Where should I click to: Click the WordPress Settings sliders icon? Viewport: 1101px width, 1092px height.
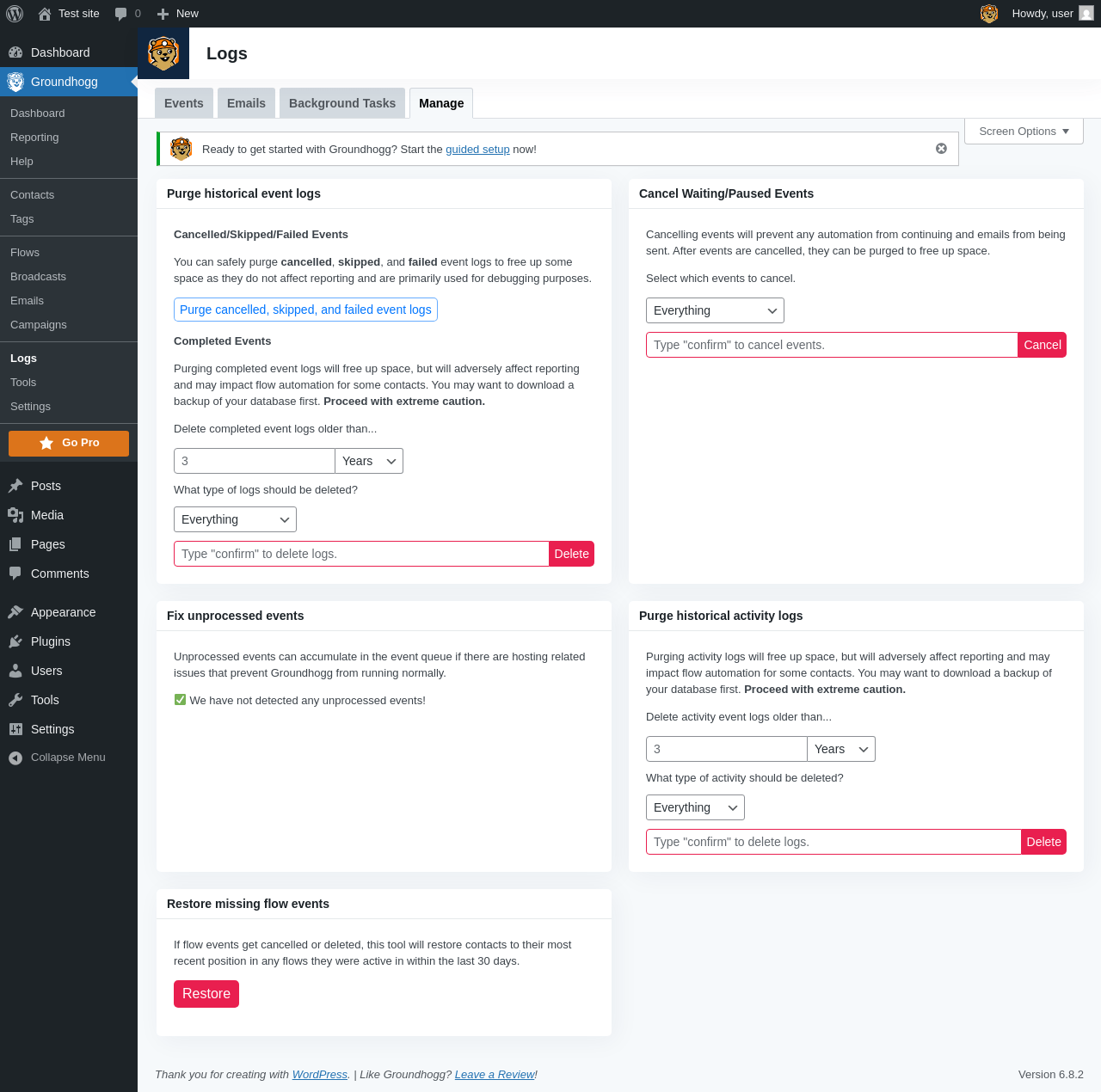pos(15,729)
